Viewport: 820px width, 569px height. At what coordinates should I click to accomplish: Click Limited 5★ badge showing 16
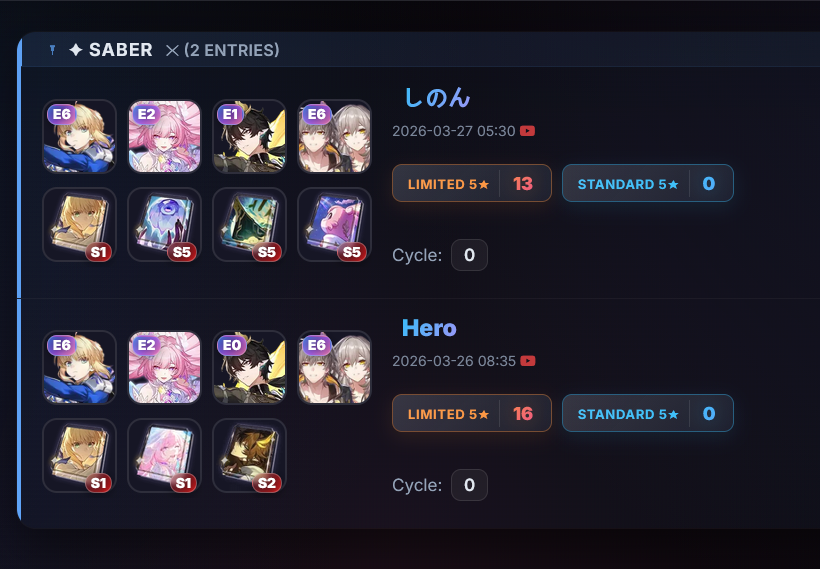[472, 413]
